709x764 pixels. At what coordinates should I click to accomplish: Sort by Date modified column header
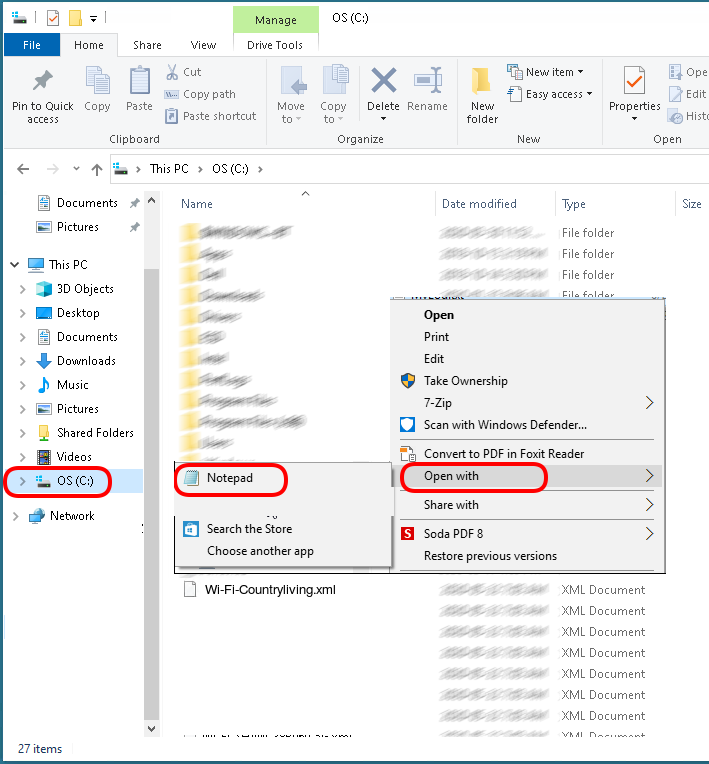pyautogui.click(x=479, y=204)
